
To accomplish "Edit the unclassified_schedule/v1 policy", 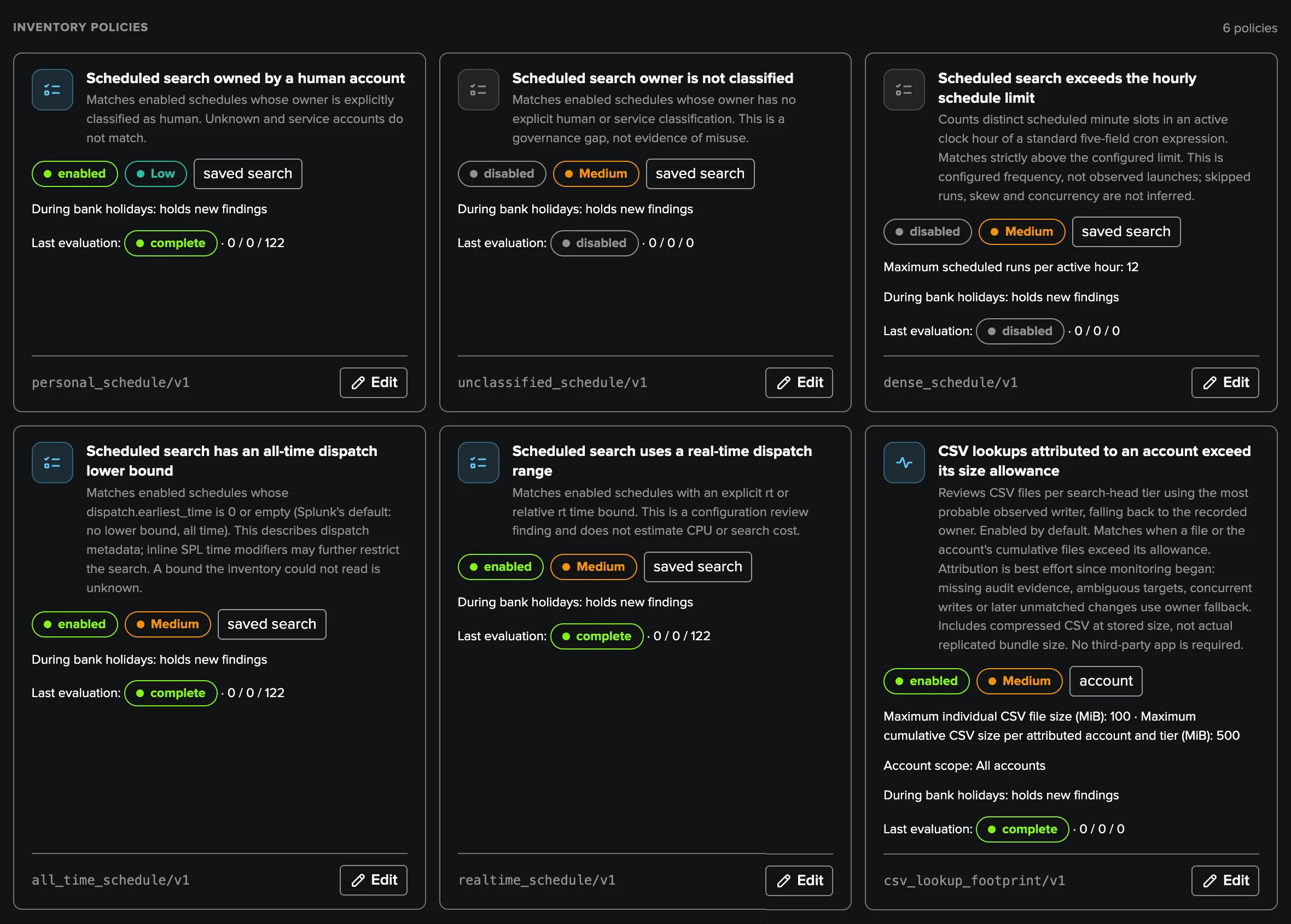I will point(799,382).
